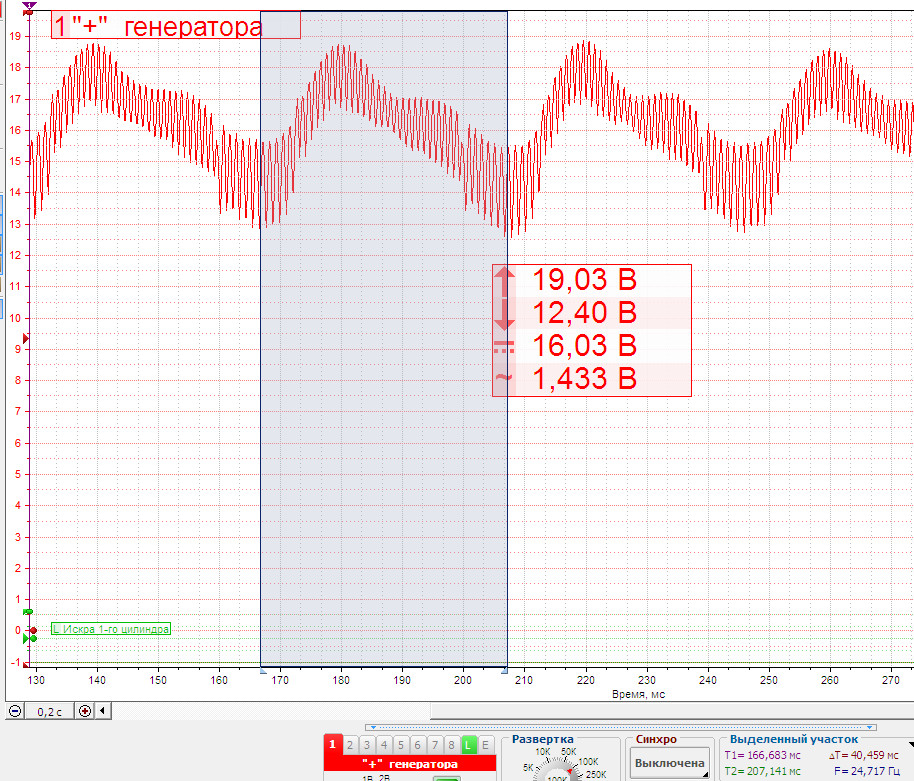This screenshot has height=781, width=914.
Task: Select the green L channel tab
Action: coord(468,745)
